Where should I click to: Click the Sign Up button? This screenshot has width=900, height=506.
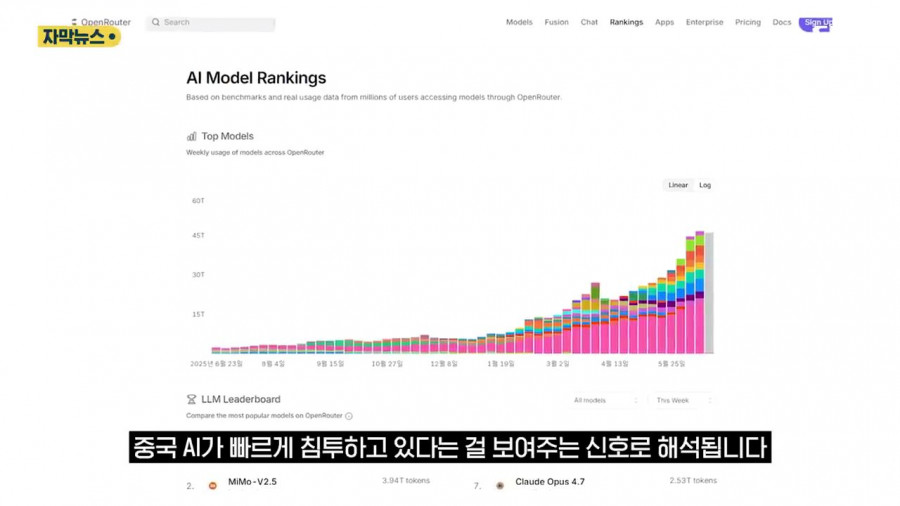816,24
